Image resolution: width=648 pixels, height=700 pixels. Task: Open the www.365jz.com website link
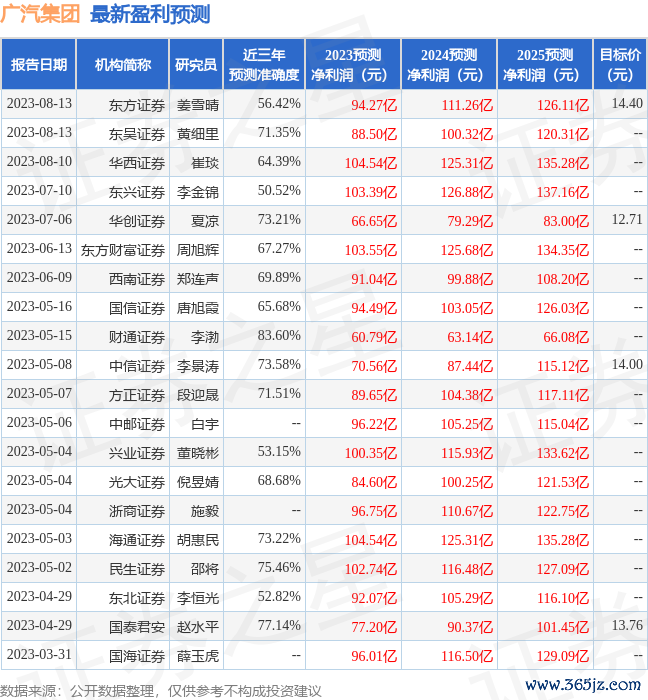[x=583, y=684]
